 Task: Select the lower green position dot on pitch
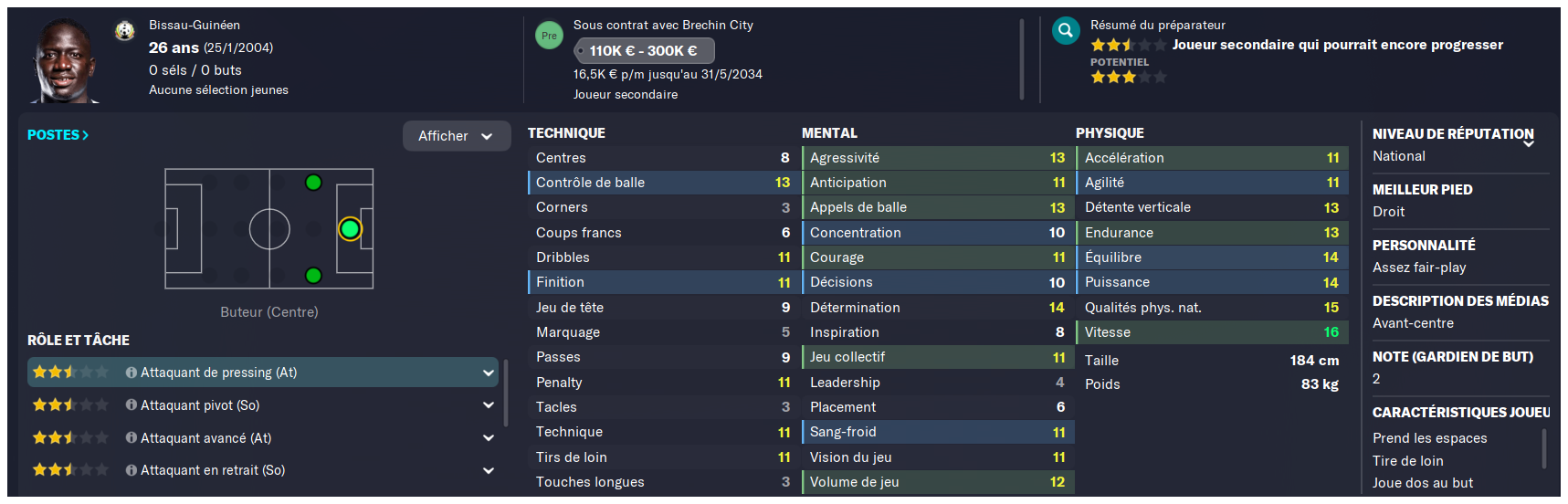tap(313, 275)
